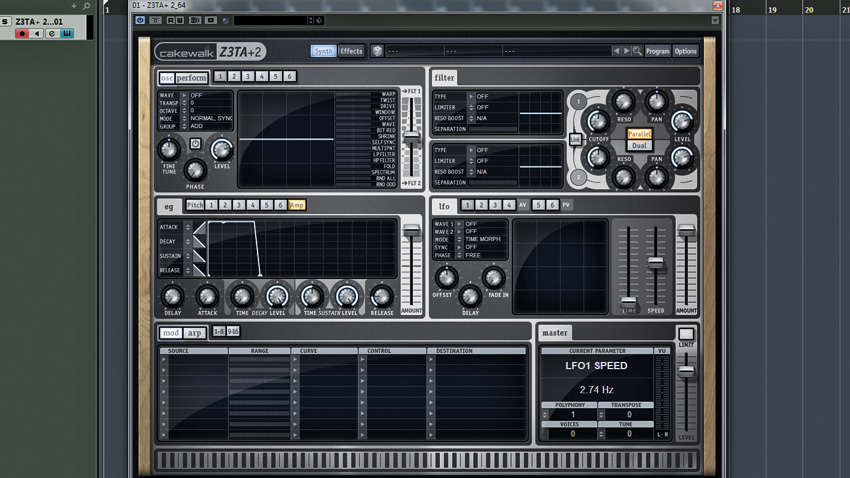Click the oscillator Group stepper arrows

(x=185, y=126)
